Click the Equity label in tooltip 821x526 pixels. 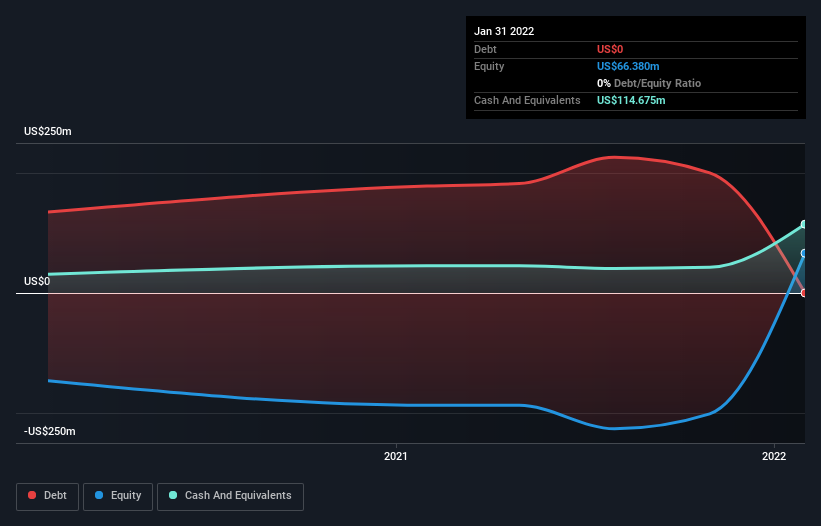[489, 66]
